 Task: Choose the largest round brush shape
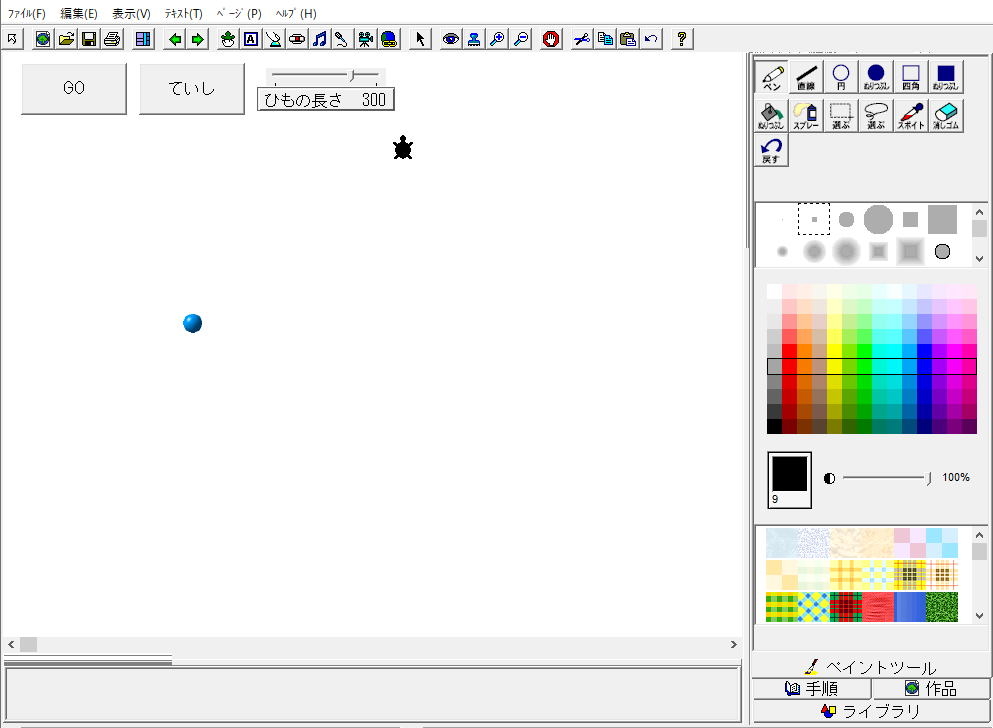pos(877,219)
